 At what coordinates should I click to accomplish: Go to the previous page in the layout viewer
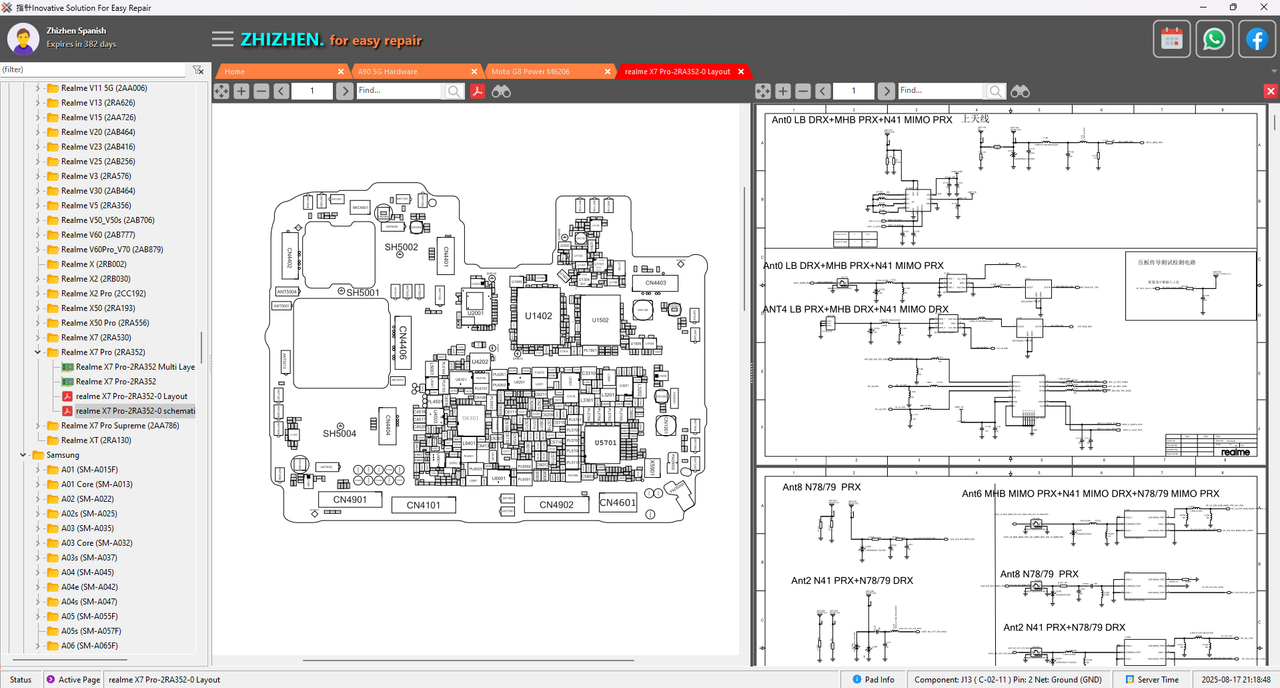(281, 91)
